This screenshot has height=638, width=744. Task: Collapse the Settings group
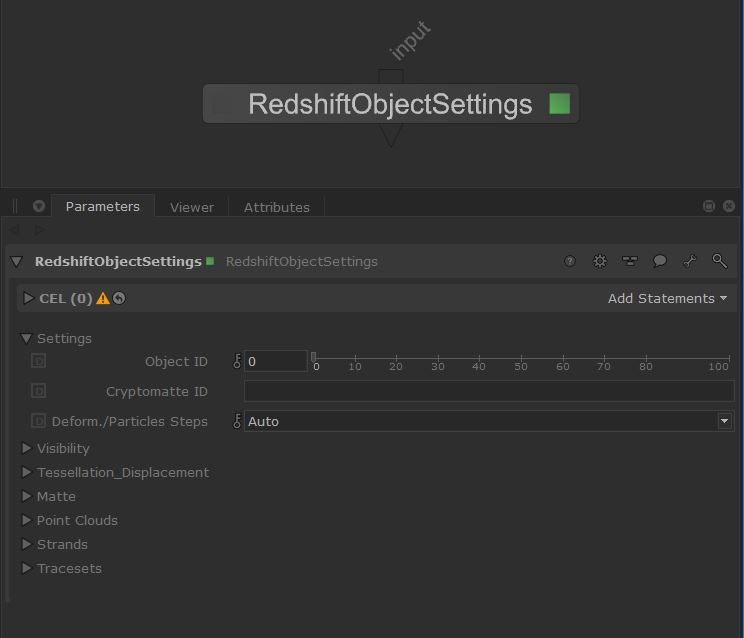[x=26, y=338]
